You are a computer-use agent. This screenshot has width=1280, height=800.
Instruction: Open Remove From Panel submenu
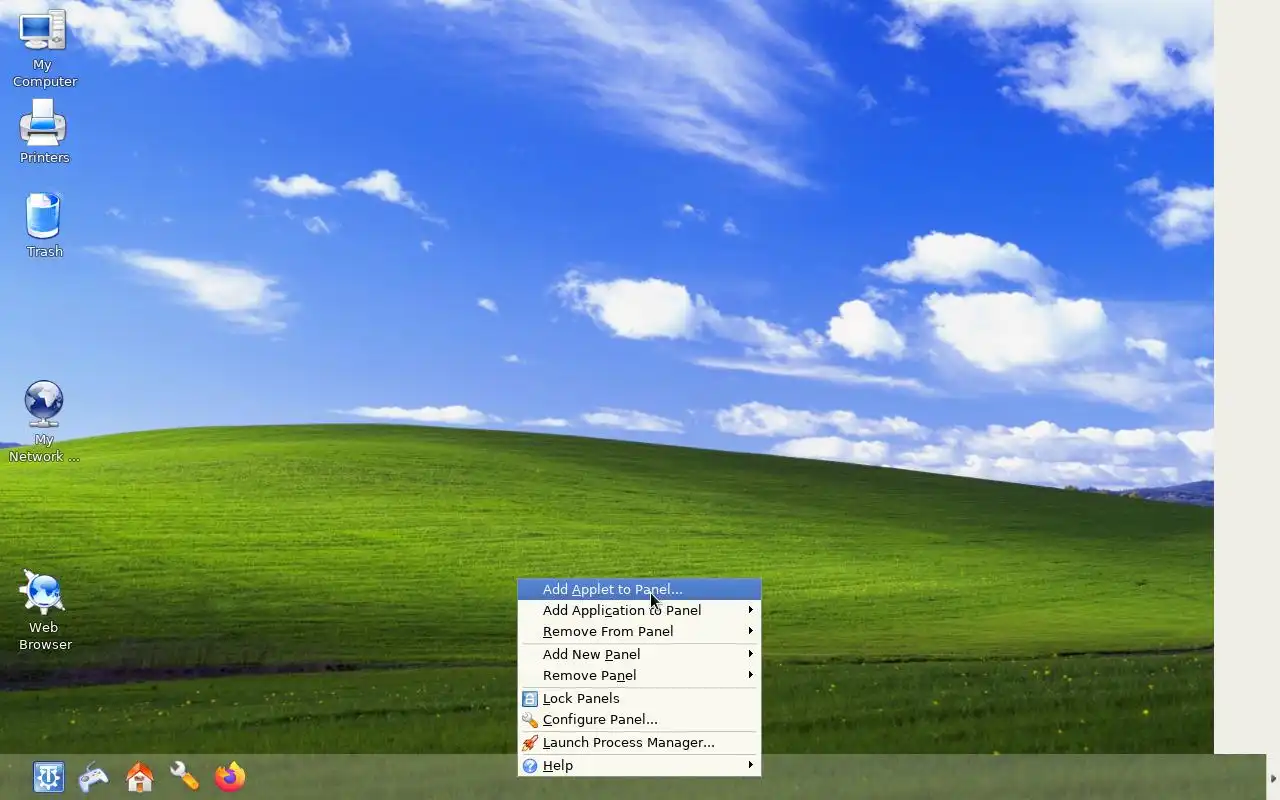tap(639, 631)
